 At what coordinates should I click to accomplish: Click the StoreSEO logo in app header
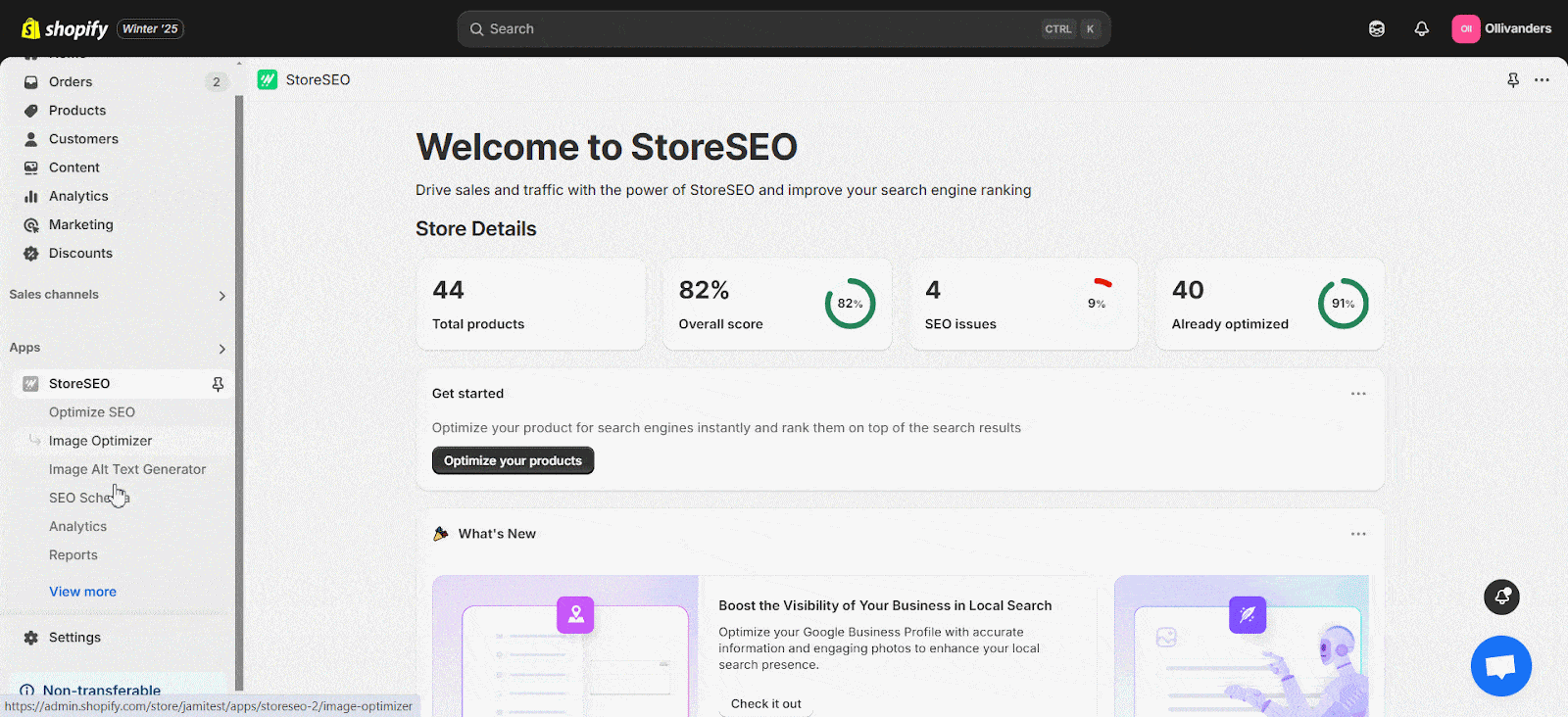268,79
